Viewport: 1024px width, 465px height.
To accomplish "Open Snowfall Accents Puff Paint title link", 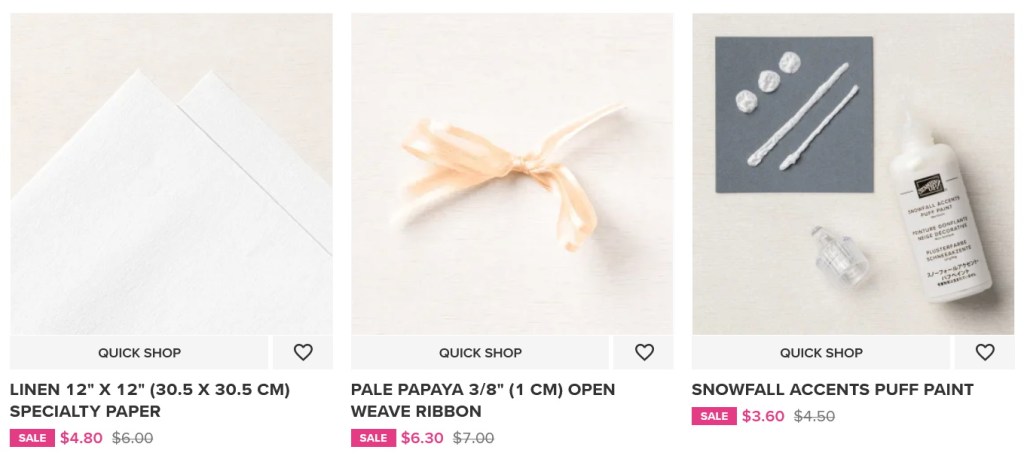I will (x=833, y=390).
